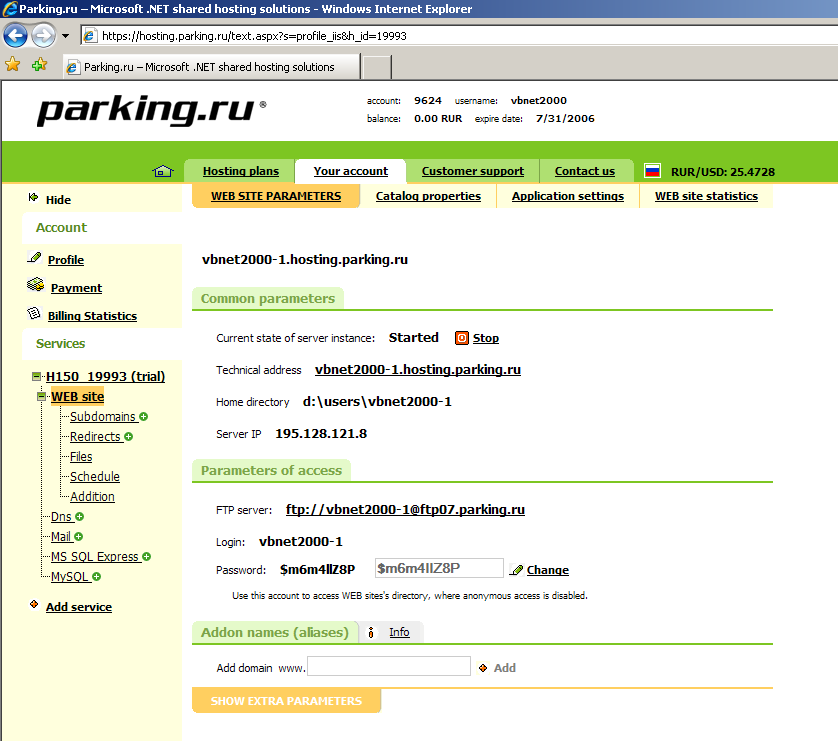Screen dimensions: 838x741
Task: Open the technical address vbnet2000-1.hosting.parking.ru link
Action: pos(417,370)
